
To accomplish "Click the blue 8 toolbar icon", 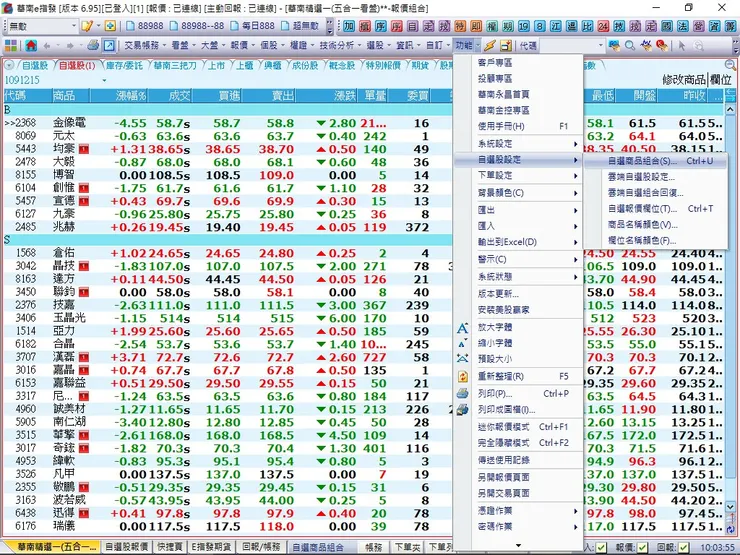I will (540, 26).
